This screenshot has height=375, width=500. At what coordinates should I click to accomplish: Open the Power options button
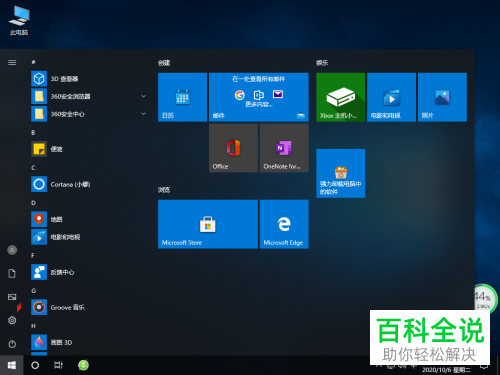coord(12,344)
